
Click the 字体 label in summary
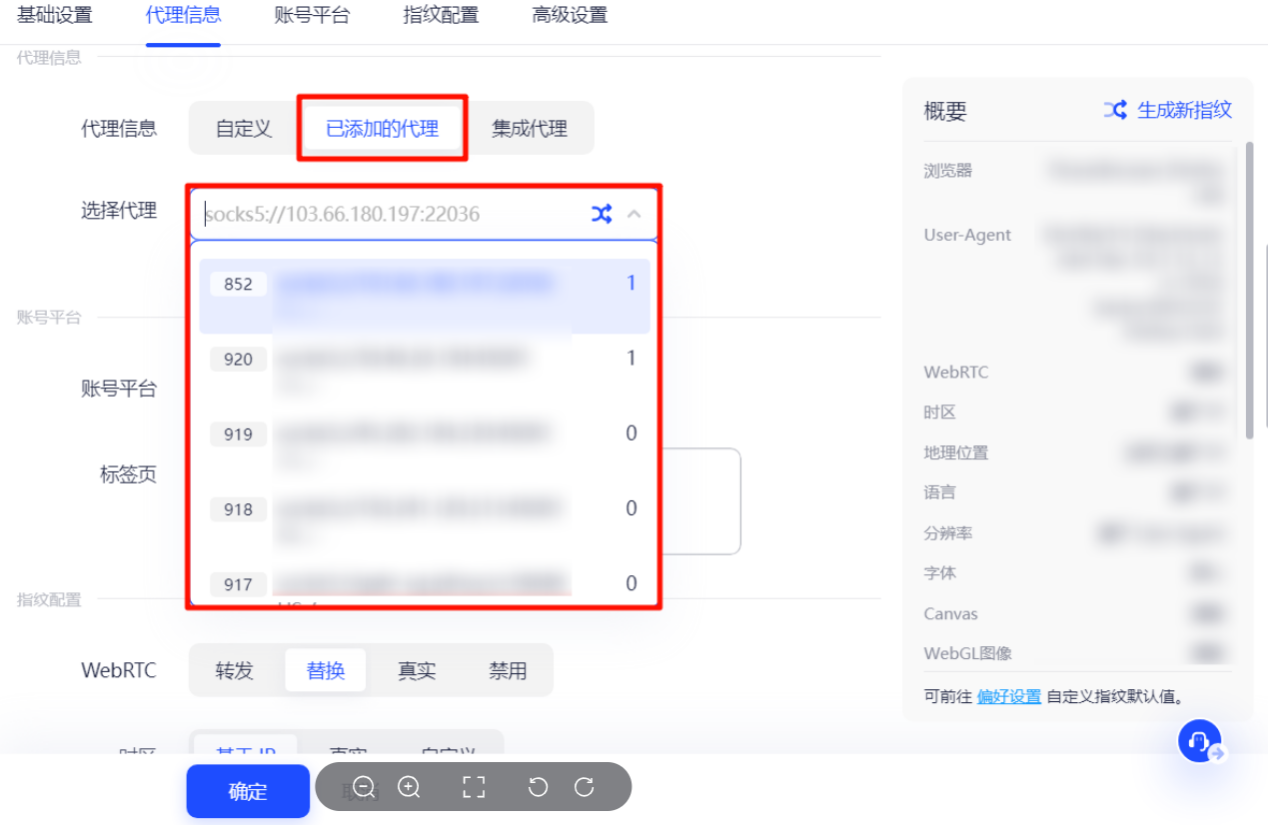coord(940,574)
